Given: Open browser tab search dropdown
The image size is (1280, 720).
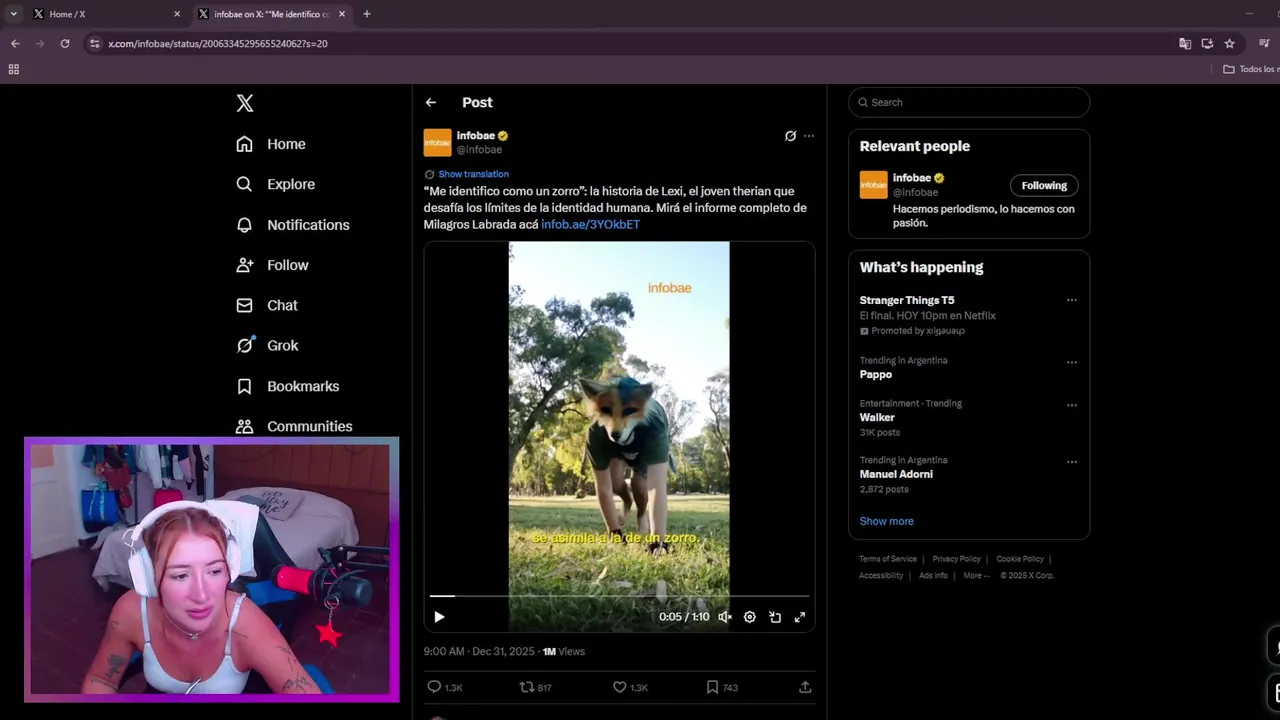Looking at the screenshot, I should coord(13,14).
